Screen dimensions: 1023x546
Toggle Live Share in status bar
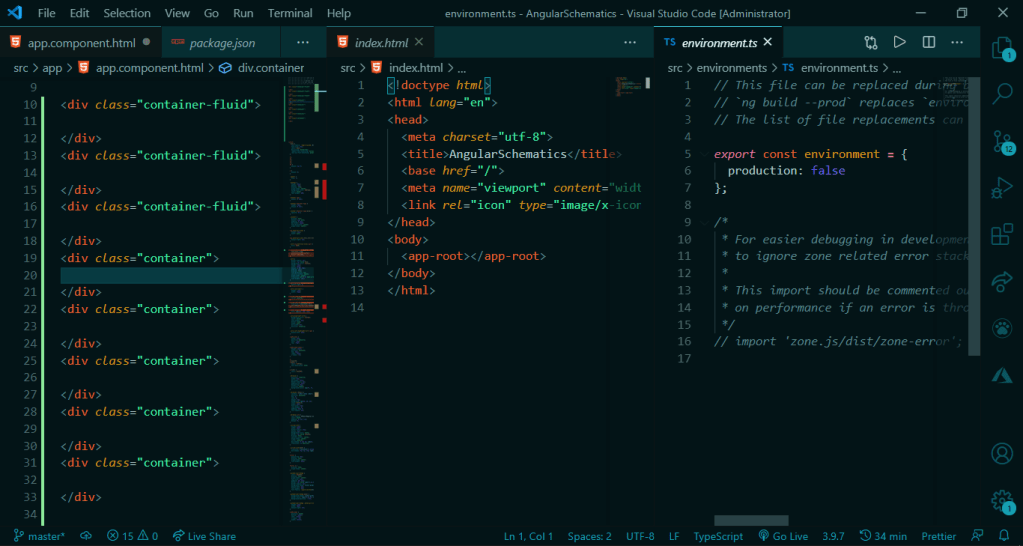pos(204,536)
